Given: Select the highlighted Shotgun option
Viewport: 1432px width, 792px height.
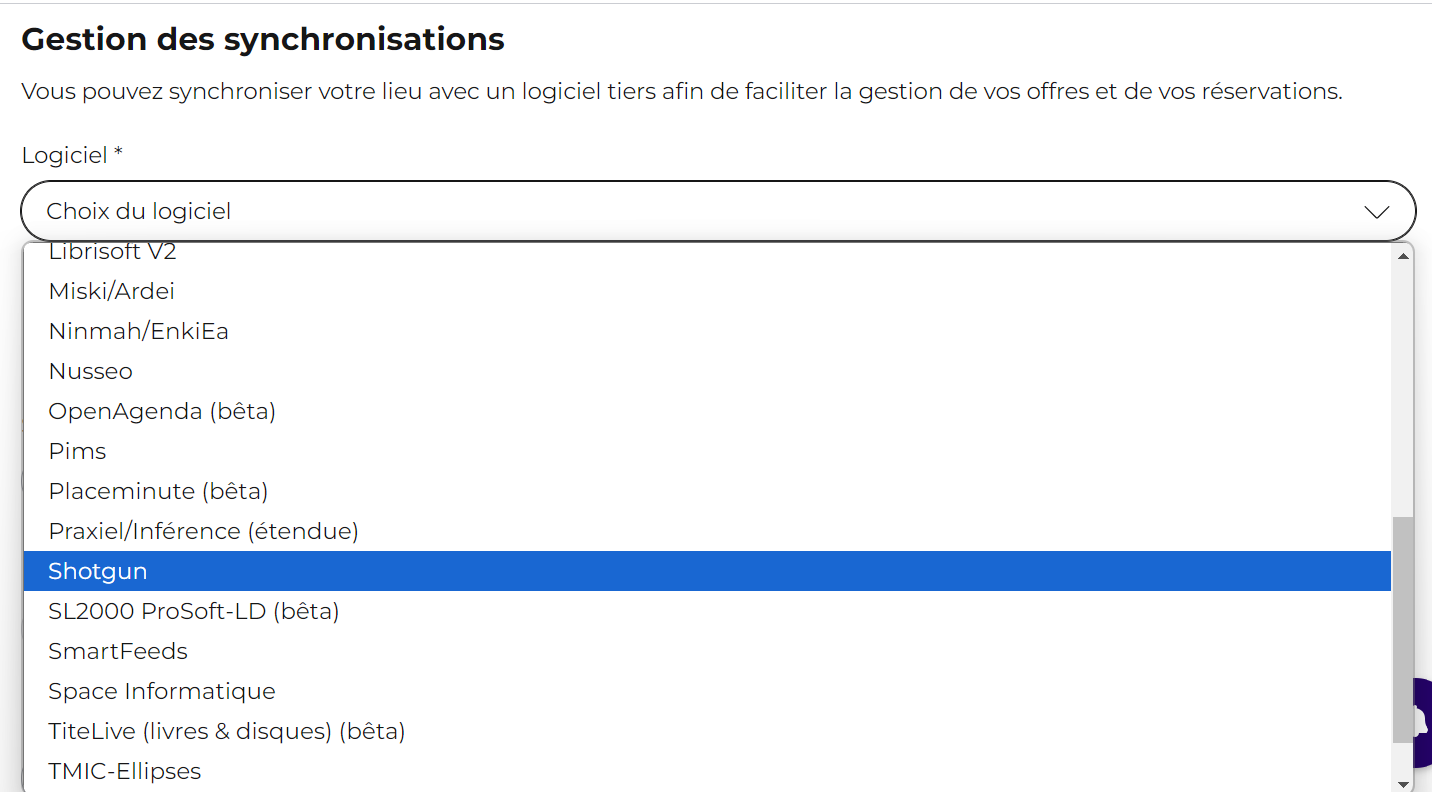Looking at the screenshot, I should point(707,571).
